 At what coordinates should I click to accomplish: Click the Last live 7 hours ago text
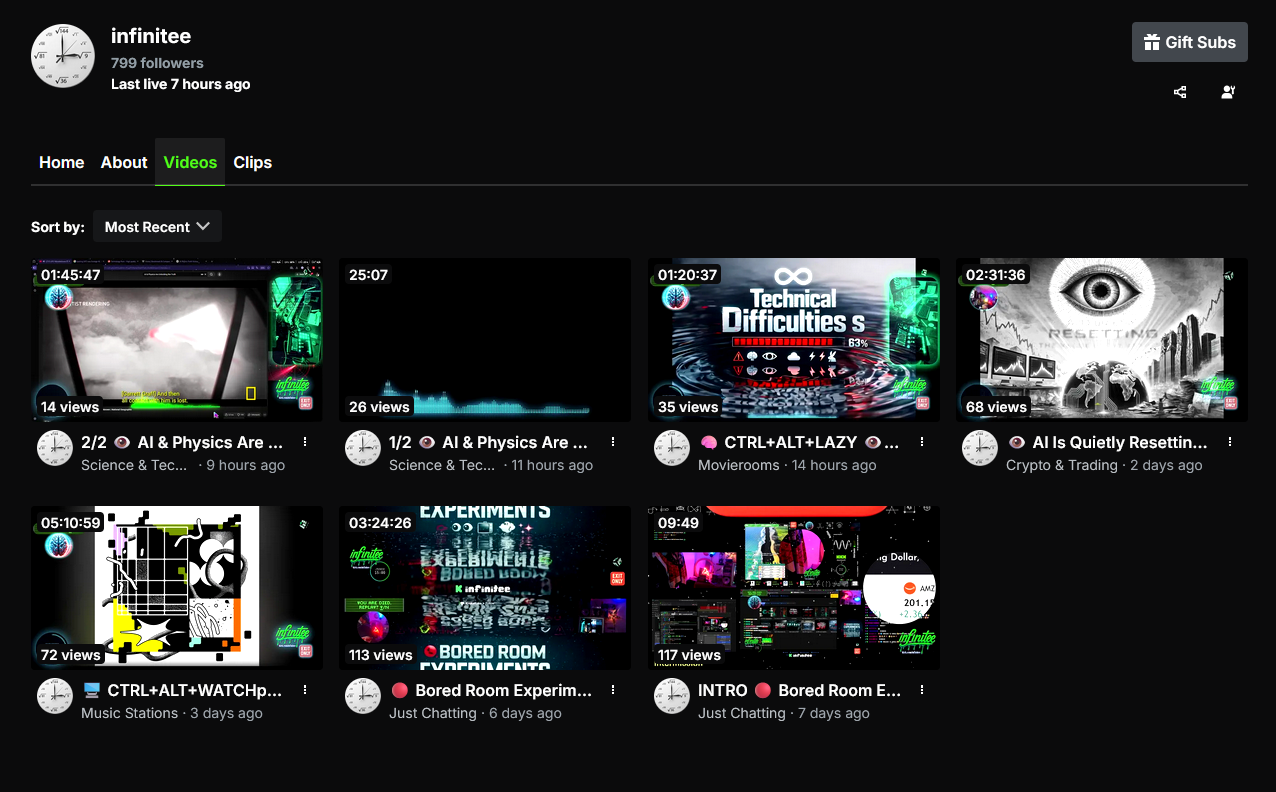tap(181, 84)
